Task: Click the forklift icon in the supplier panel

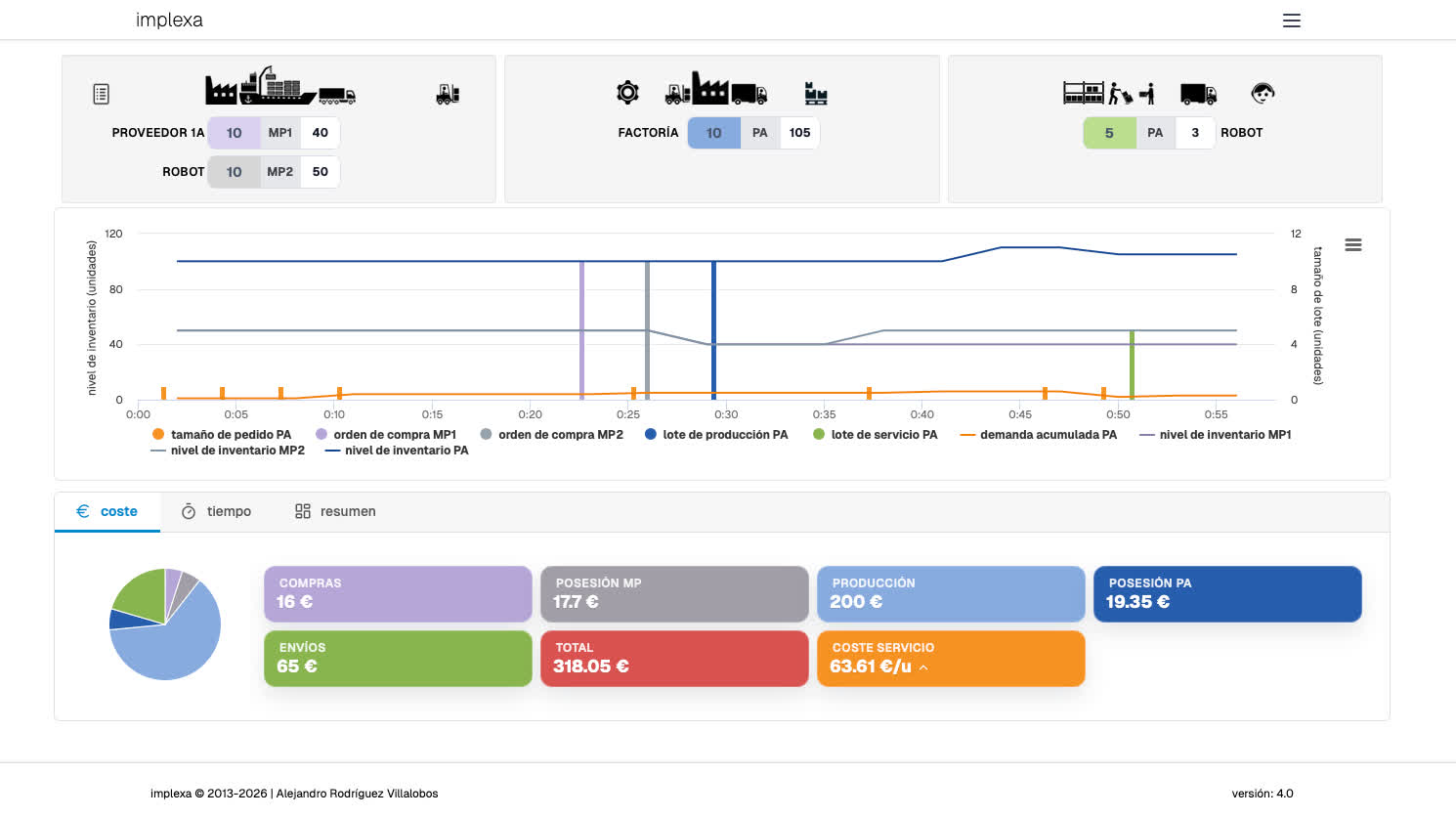Action: [x=448, y=94]
